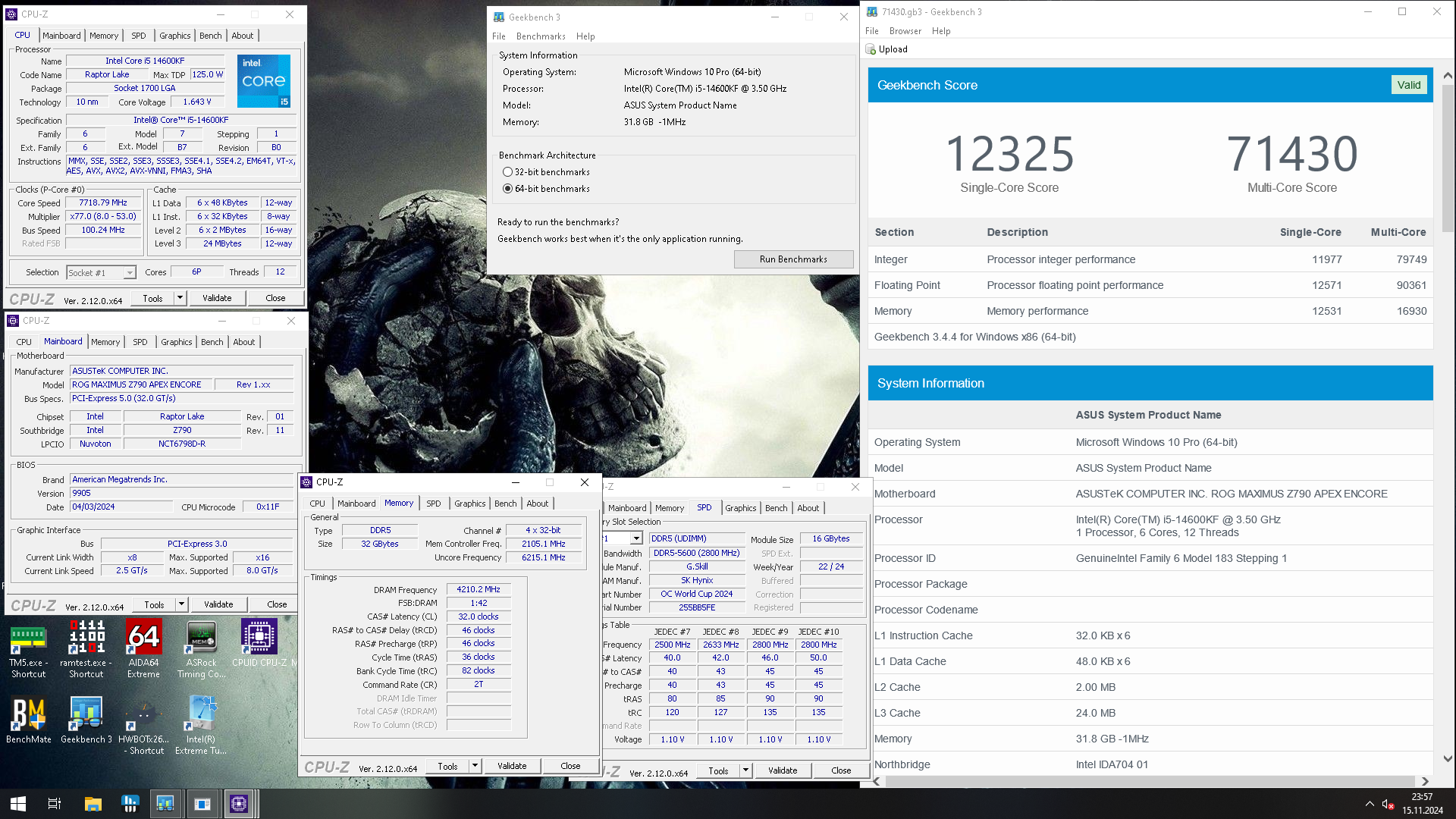
Task: Click Close in top CPU-Z window
Action: tap(275, 298)
